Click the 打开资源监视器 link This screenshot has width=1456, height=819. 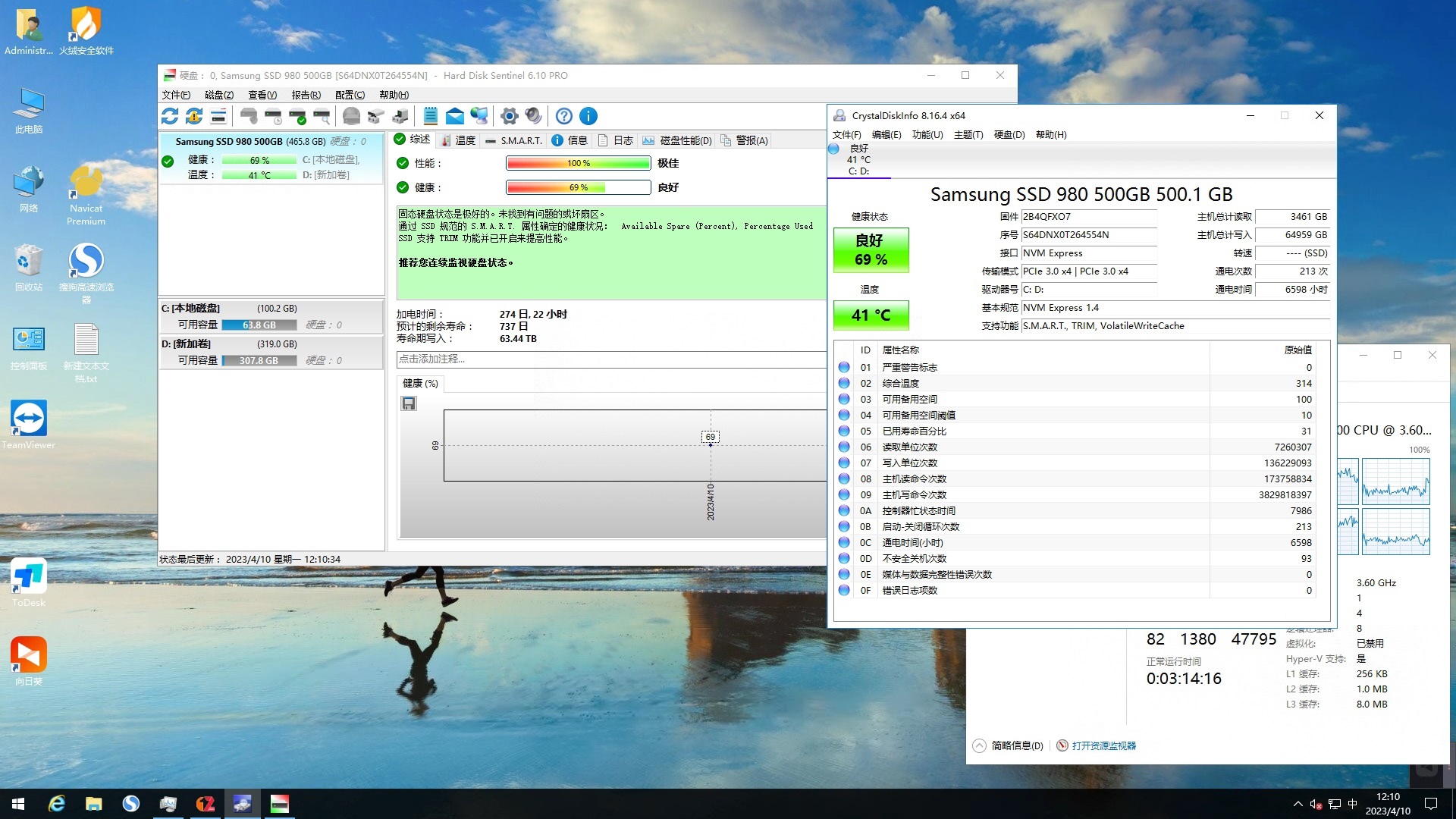point(1103,745)
